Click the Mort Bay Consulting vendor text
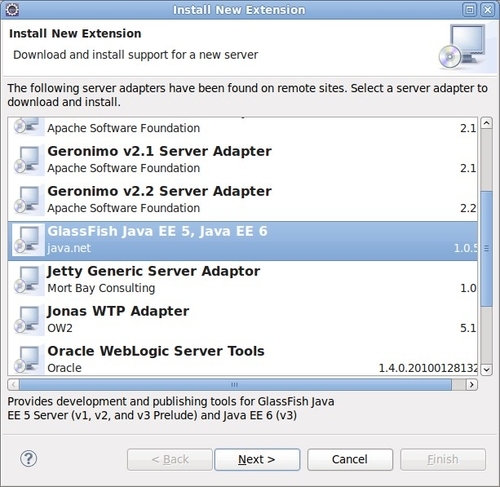500x487 pixels. coord(101,288)
